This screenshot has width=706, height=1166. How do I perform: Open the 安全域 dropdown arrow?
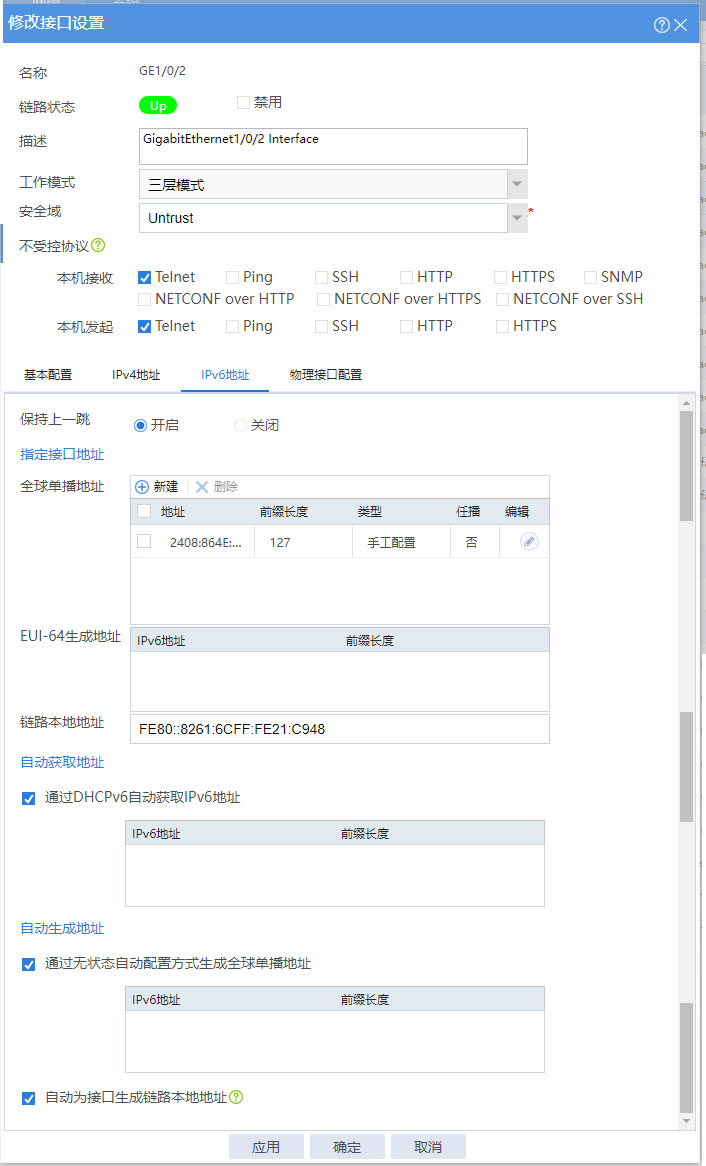click(x=518, y=218)
